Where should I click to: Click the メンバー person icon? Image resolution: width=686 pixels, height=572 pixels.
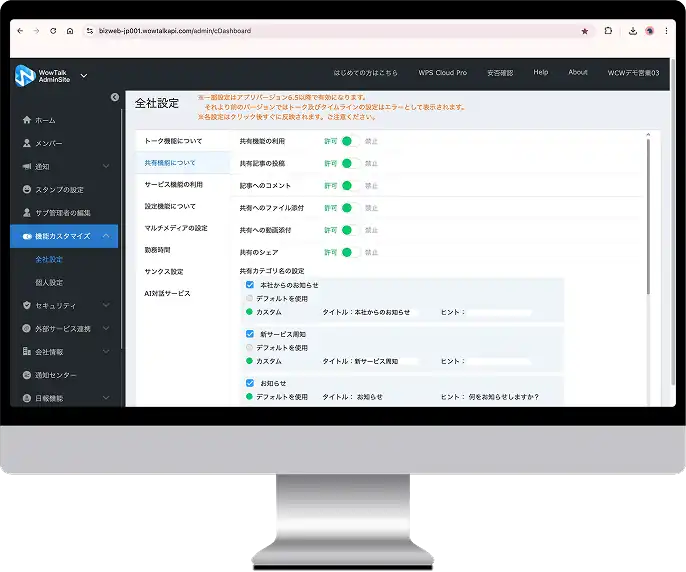point(27,143)
